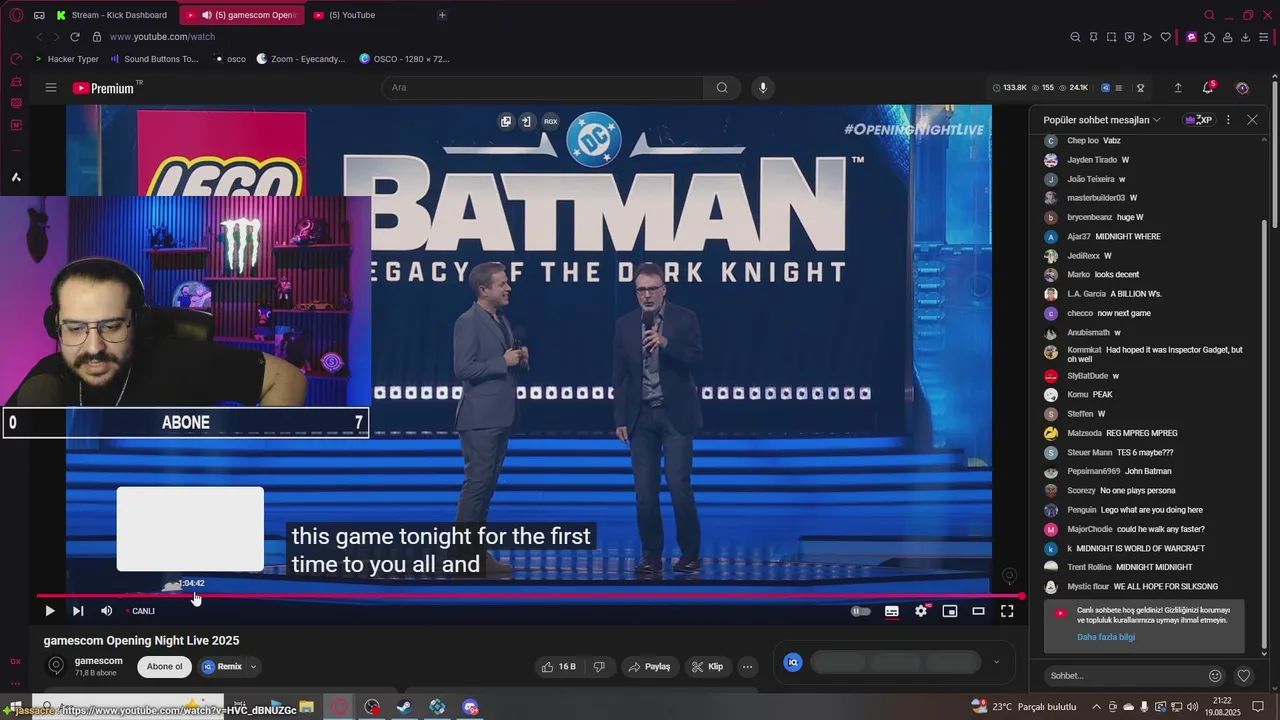Image resolution: width=1280 pixels, height=720 pixels.
Task: Focus the Sohbet chat input
Action: click(x=1123, y=676)
